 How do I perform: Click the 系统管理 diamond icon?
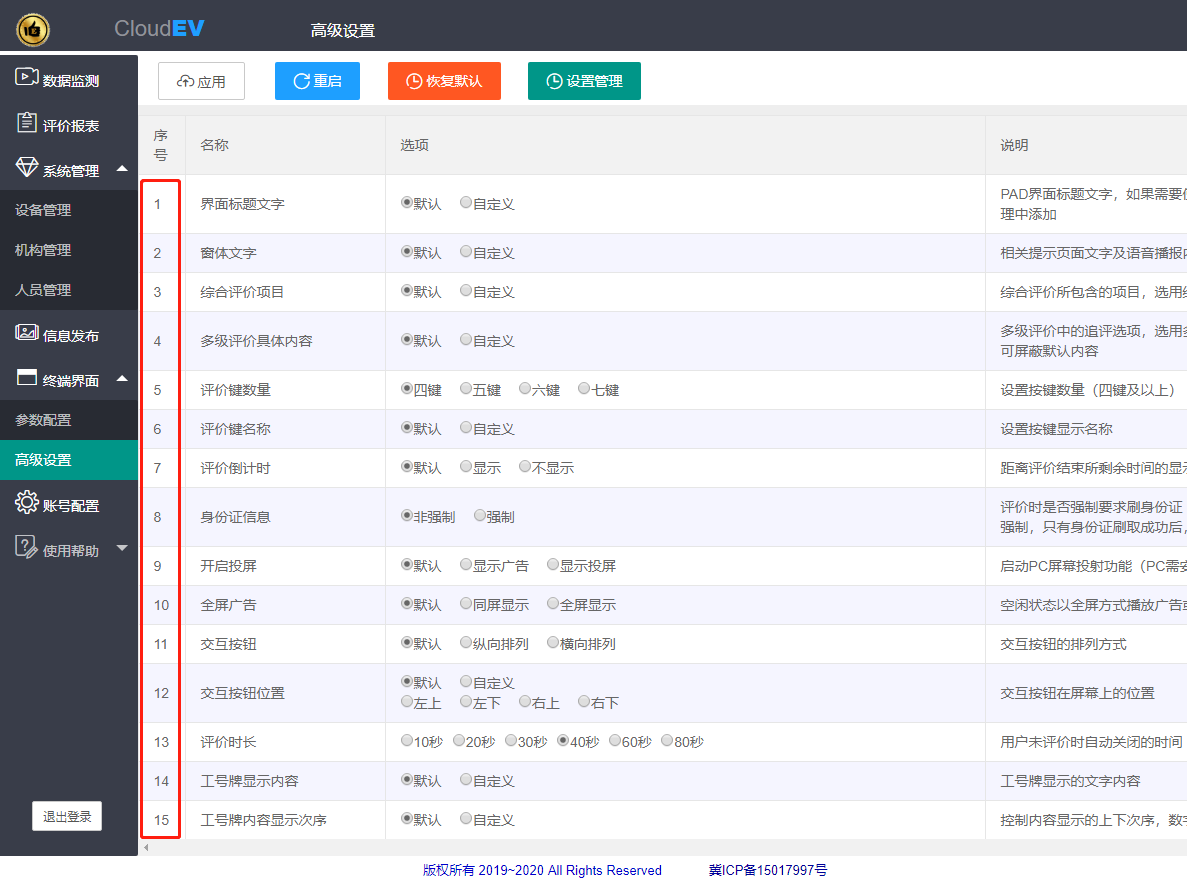[26, 167]
